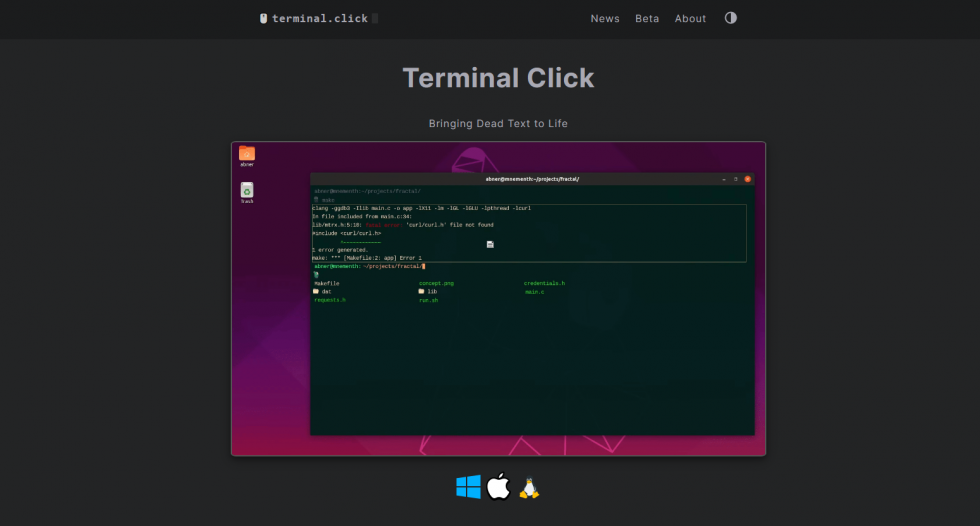Screen dimensions: 980x526
Task: Click the small file icon inside the make output
Action: point(490,244)
